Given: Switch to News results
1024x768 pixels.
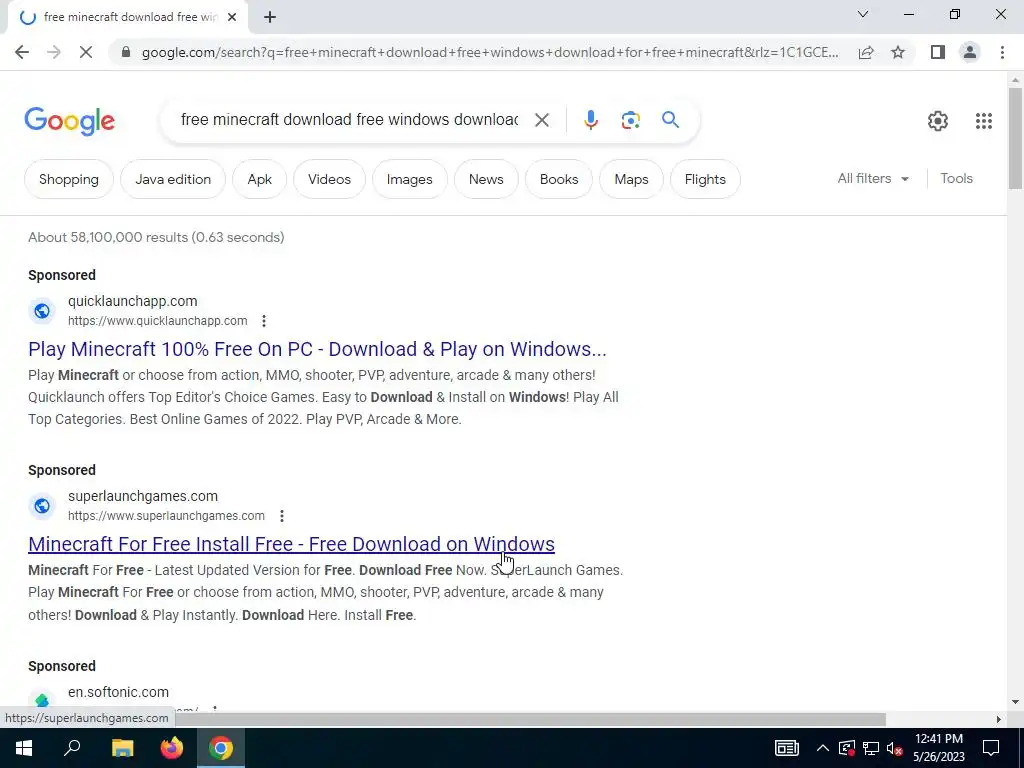Looking at the screenshot, I should point(486,180).
